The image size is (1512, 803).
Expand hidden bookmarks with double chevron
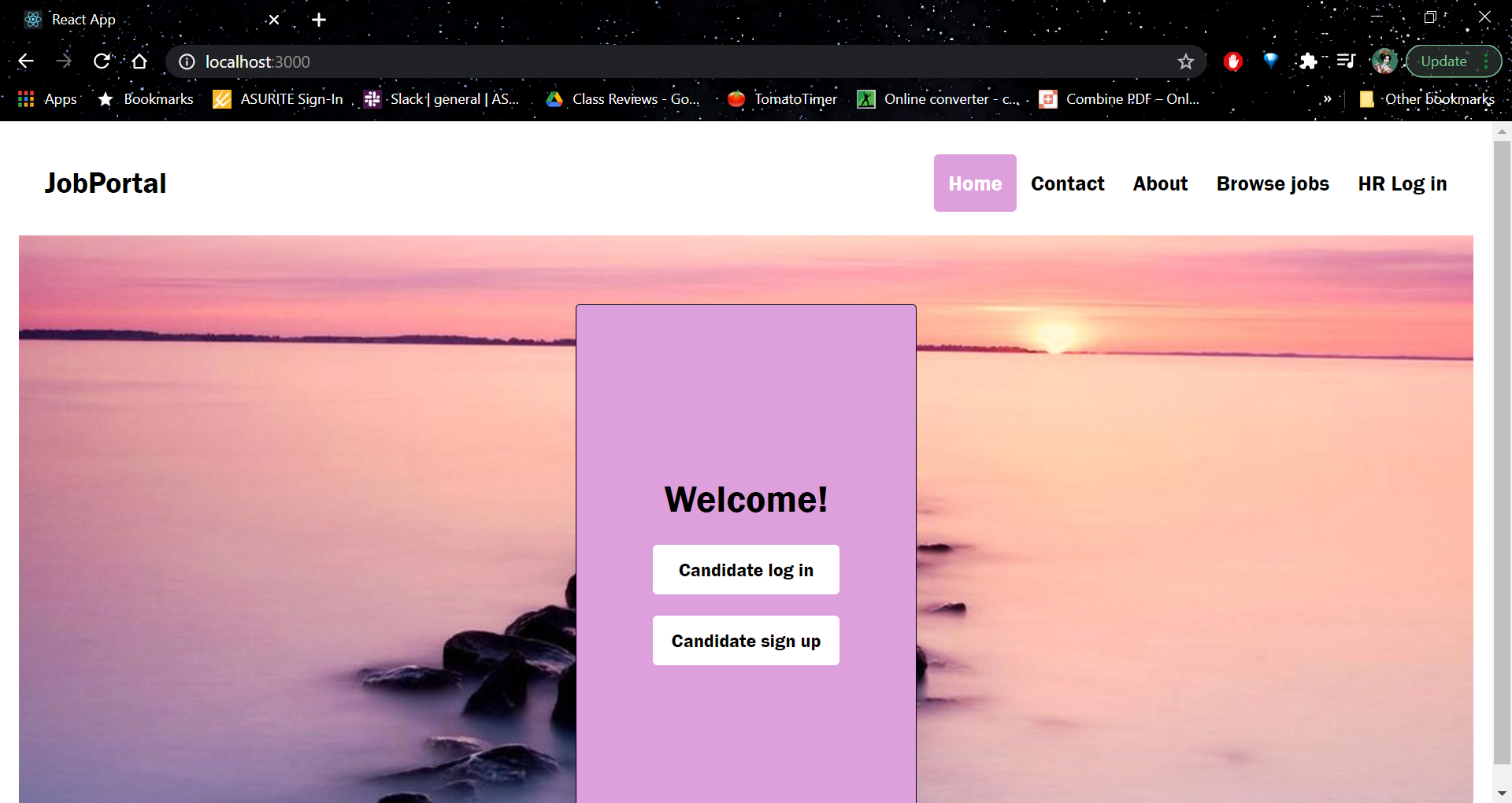pyautogui.click(x=1328, y=99)
